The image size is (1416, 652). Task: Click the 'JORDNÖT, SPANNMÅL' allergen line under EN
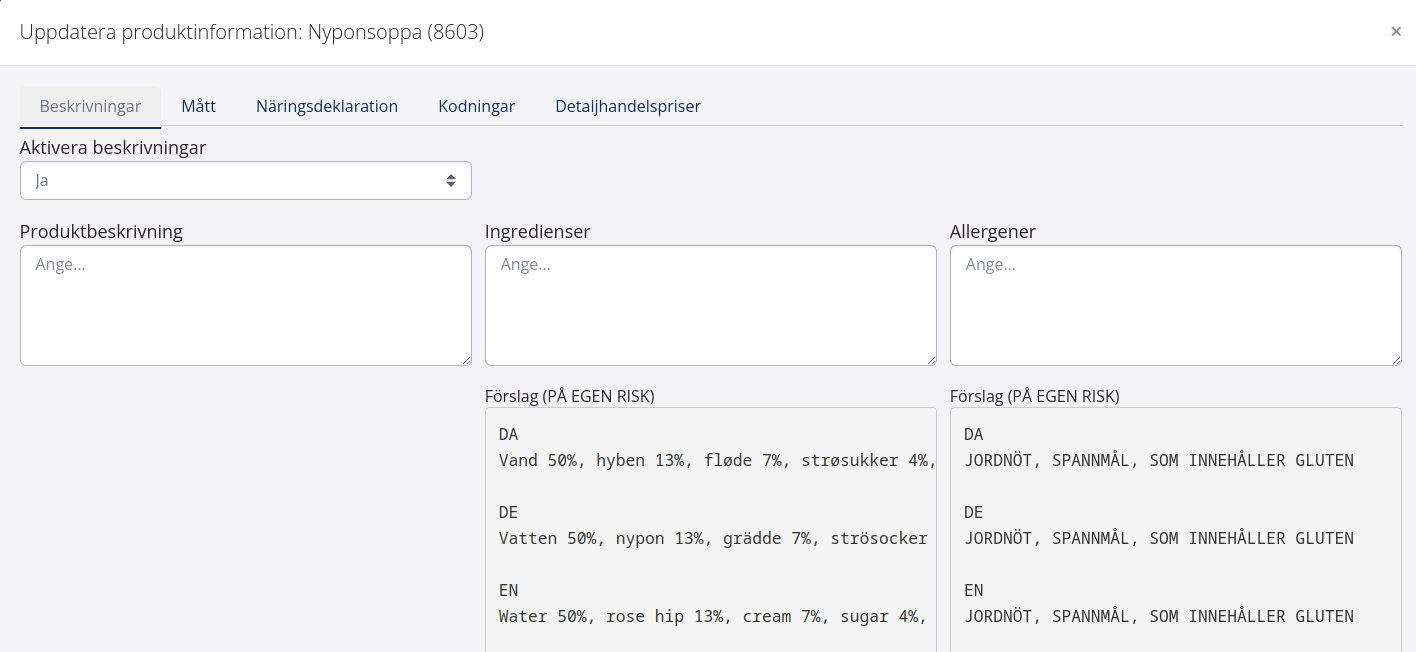(1159, 616)
